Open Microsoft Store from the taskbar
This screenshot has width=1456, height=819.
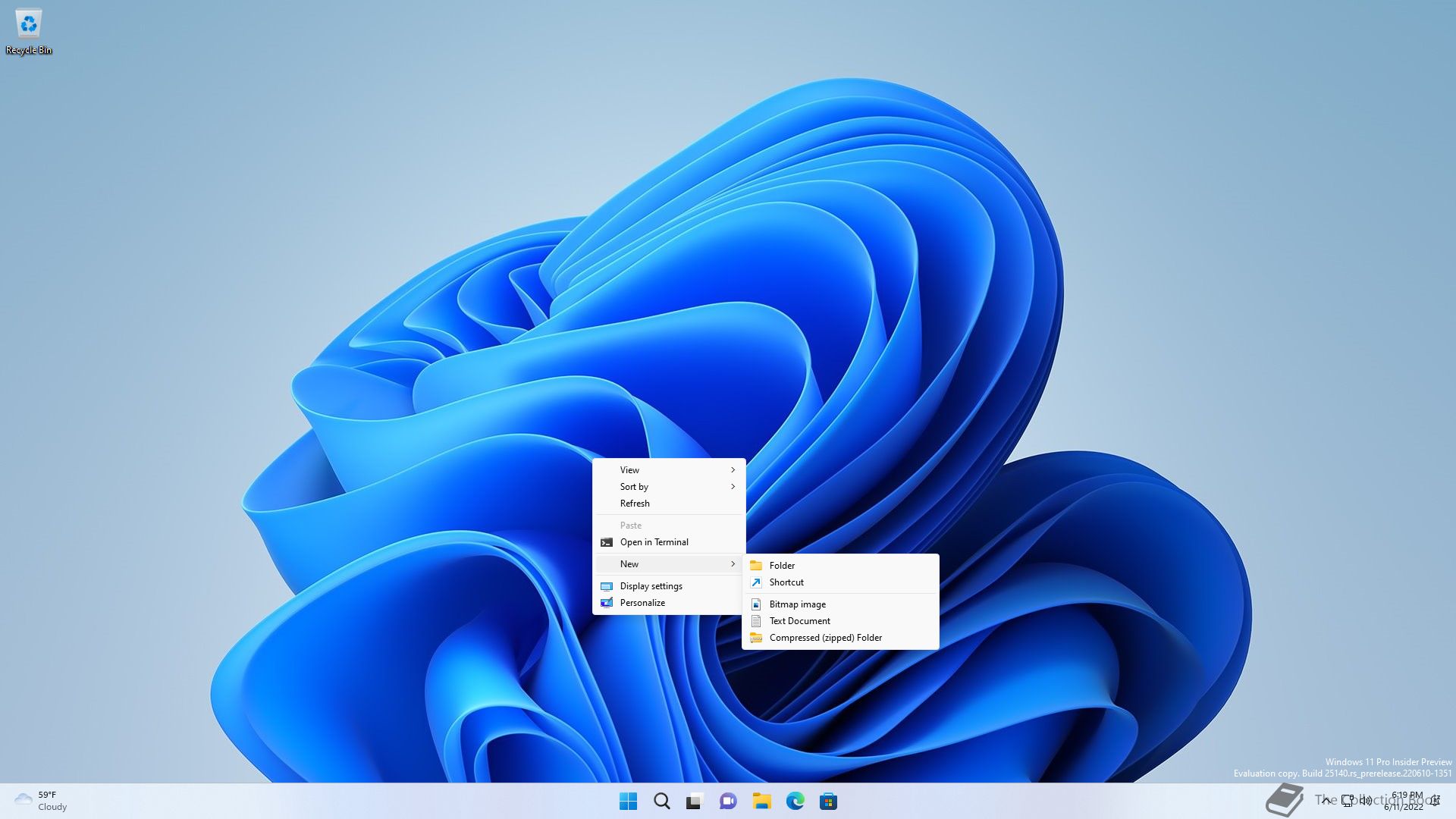click(828, 801)
